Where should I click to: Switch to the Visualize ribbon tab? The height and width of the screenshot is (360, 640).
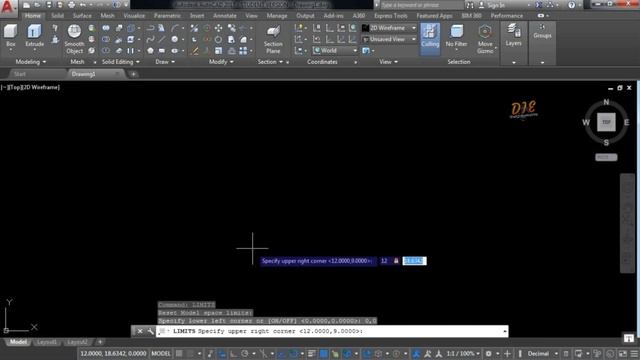pos(134,16)
